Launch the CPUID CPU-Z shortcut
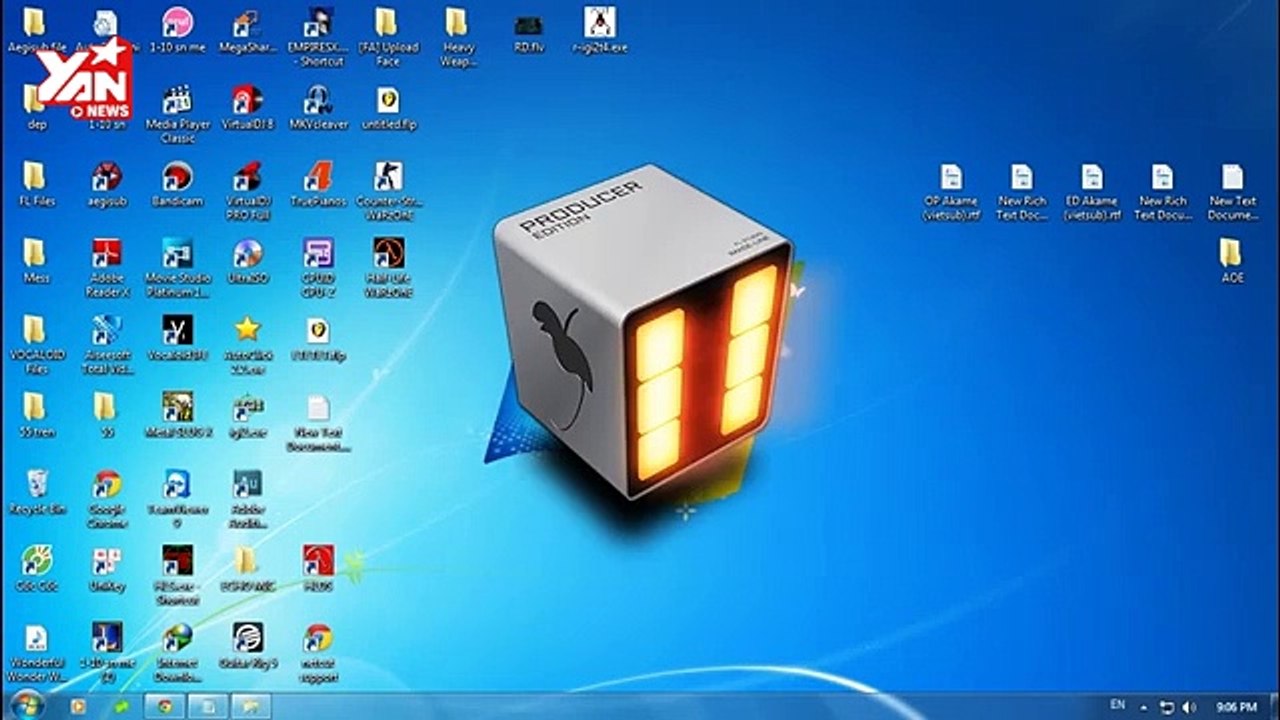This screenshot has width=1280, height=720. 318,268
